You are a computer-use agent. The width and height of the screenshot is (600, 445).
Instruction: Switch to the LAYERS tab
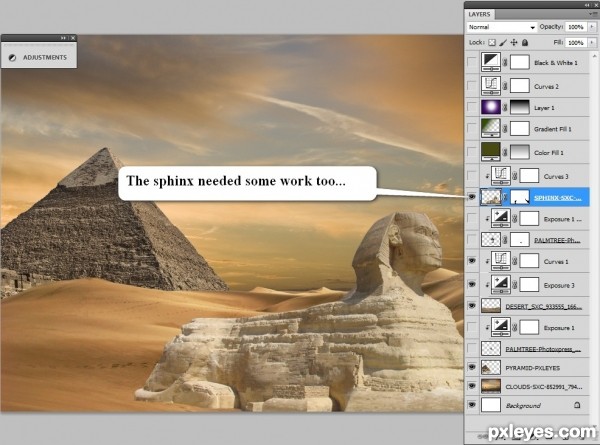click(479, 14)
